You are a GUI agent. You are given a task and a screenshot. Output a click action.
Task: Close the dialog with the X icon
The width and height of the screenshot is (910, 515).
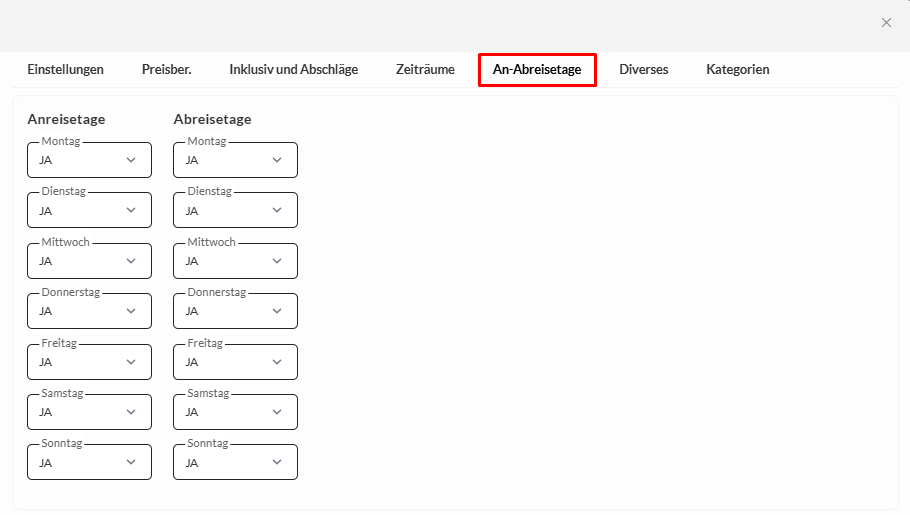(x=886, y=23)
